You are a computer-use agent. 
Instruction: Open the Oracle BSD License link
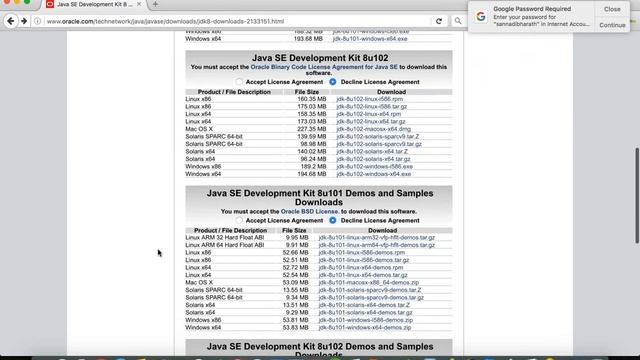pos(310,211)
